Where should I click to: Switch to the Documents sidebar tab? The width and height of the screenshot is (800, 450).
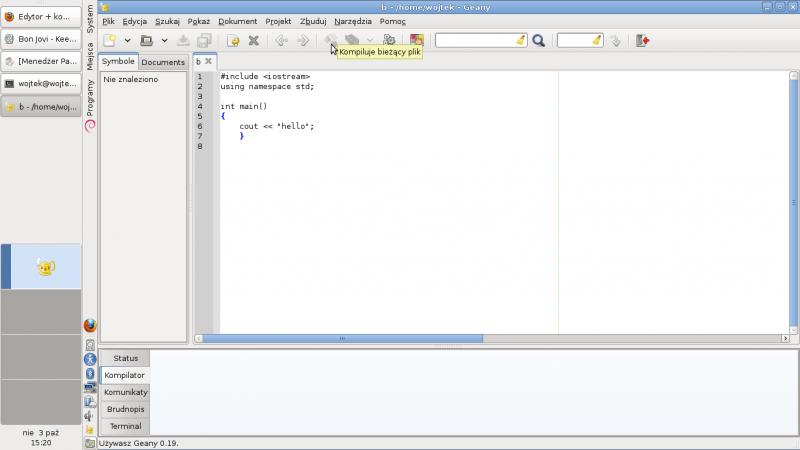163,62
